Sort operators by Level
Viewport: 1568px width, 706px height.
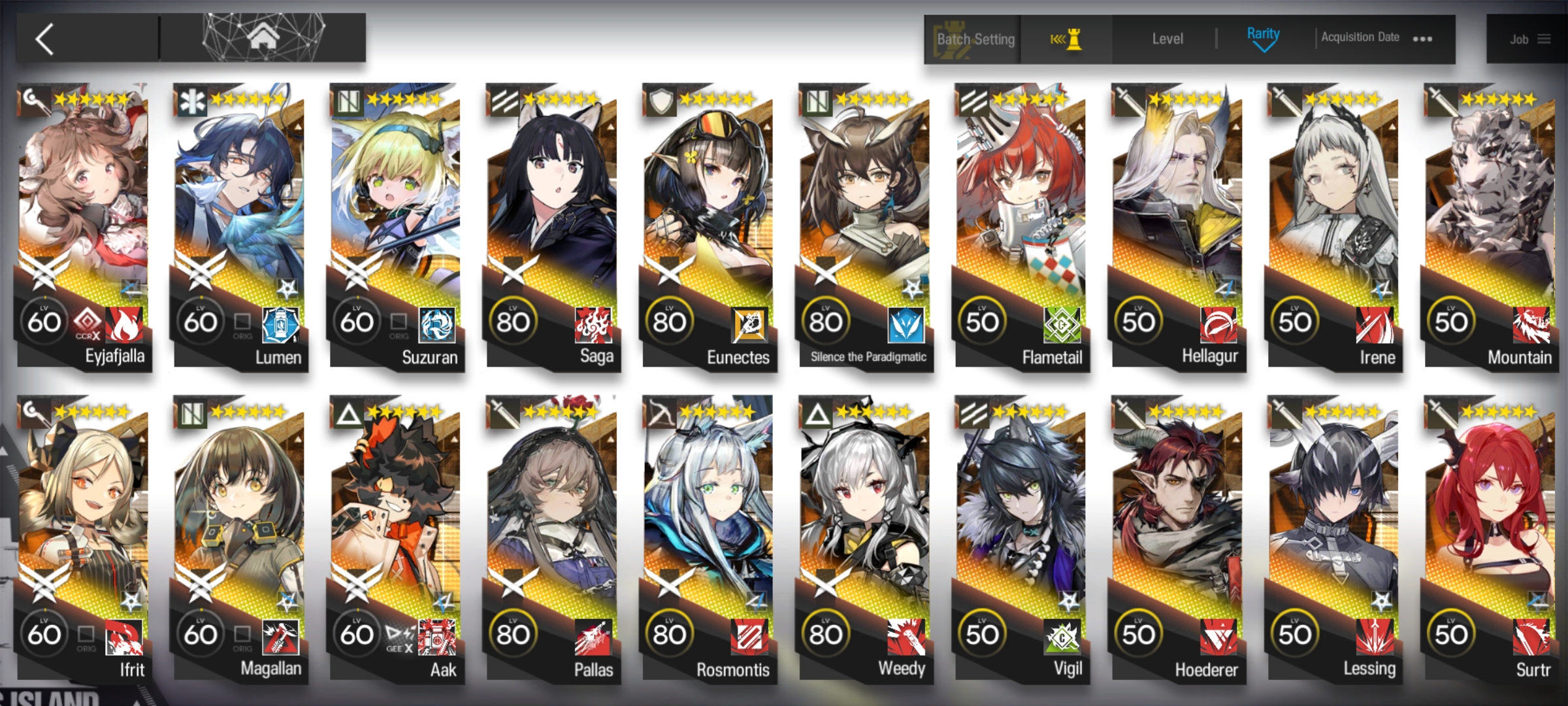1167,39
